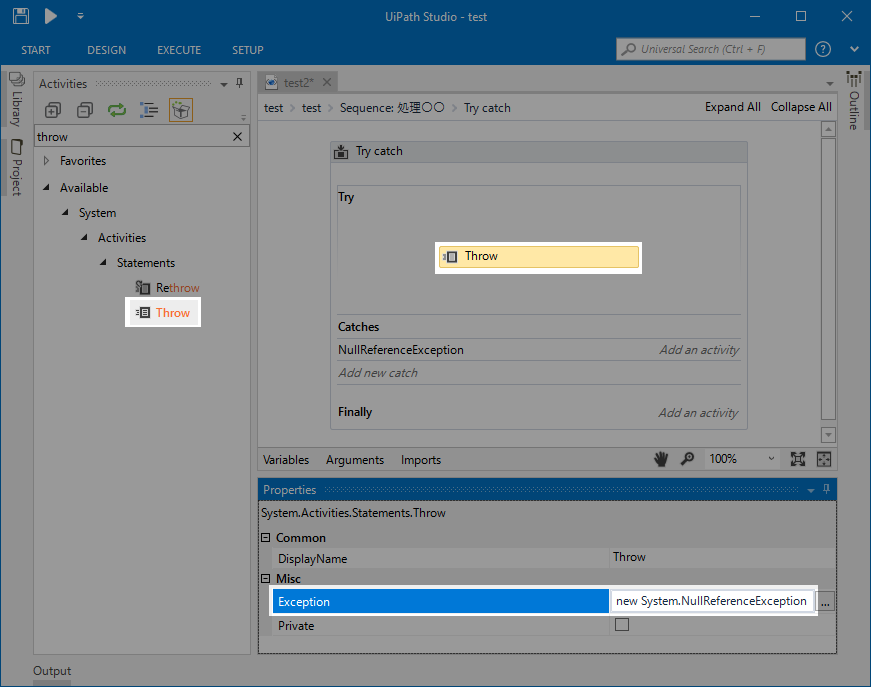Open the Help question mark icon
The width and height of the screenshot is (871, 687).
[823, 49]
